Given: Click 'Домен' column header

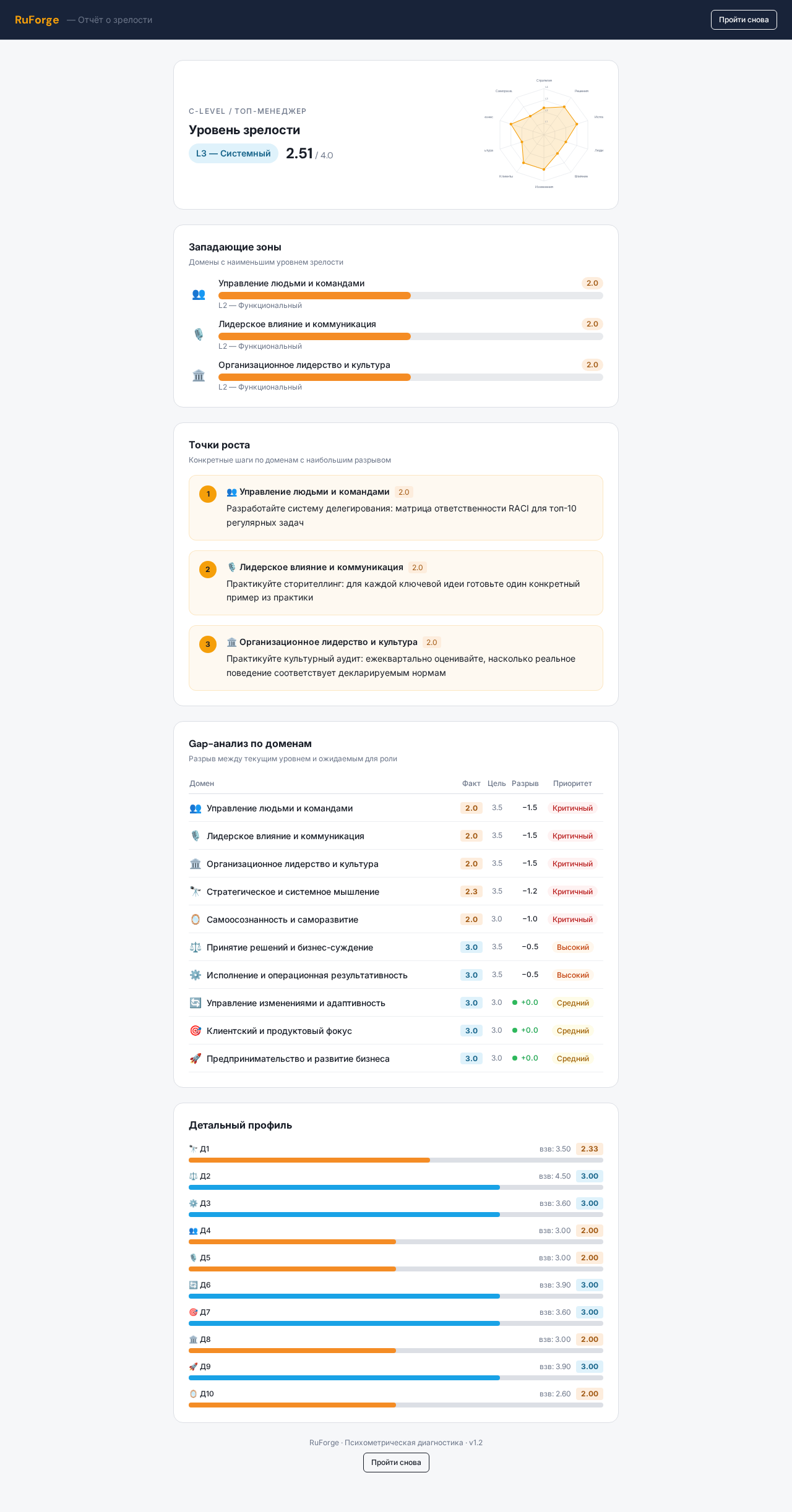Looking at the screenshot, I should coord(202,784).
